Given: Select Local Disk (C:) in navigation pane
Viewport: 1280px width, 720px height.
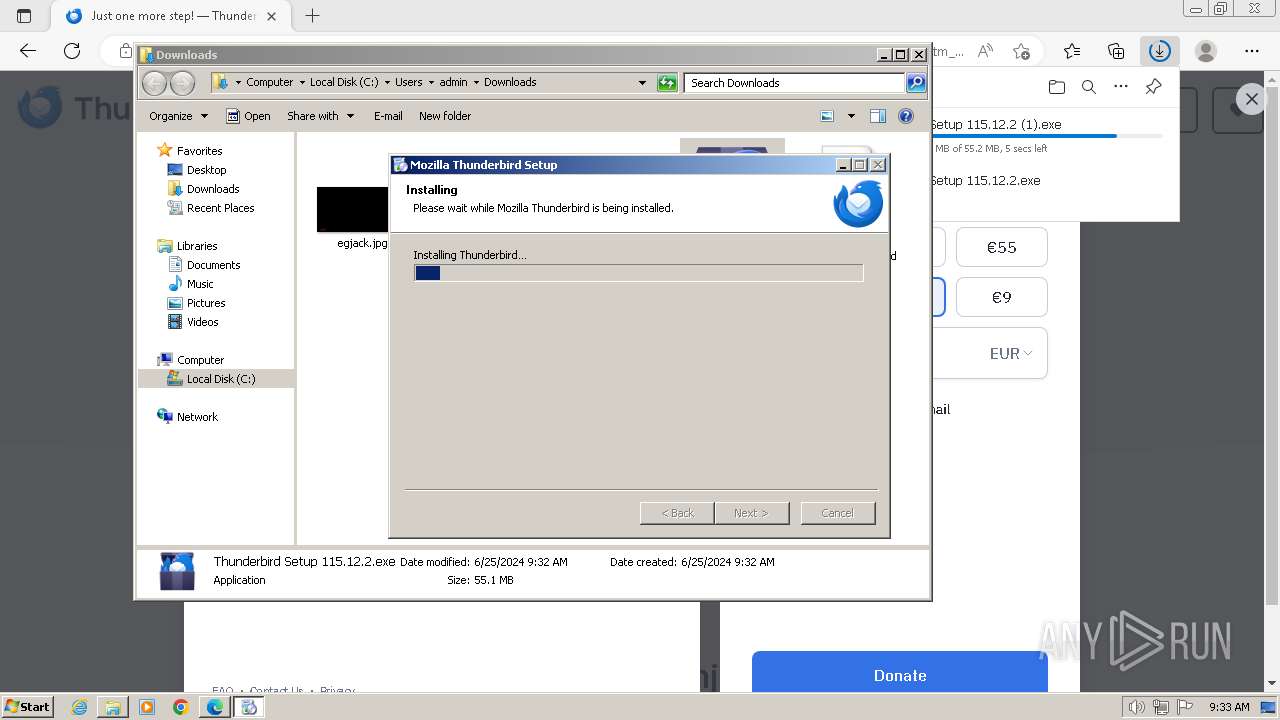Looking at the screenshot, I should tap(220, 379).
